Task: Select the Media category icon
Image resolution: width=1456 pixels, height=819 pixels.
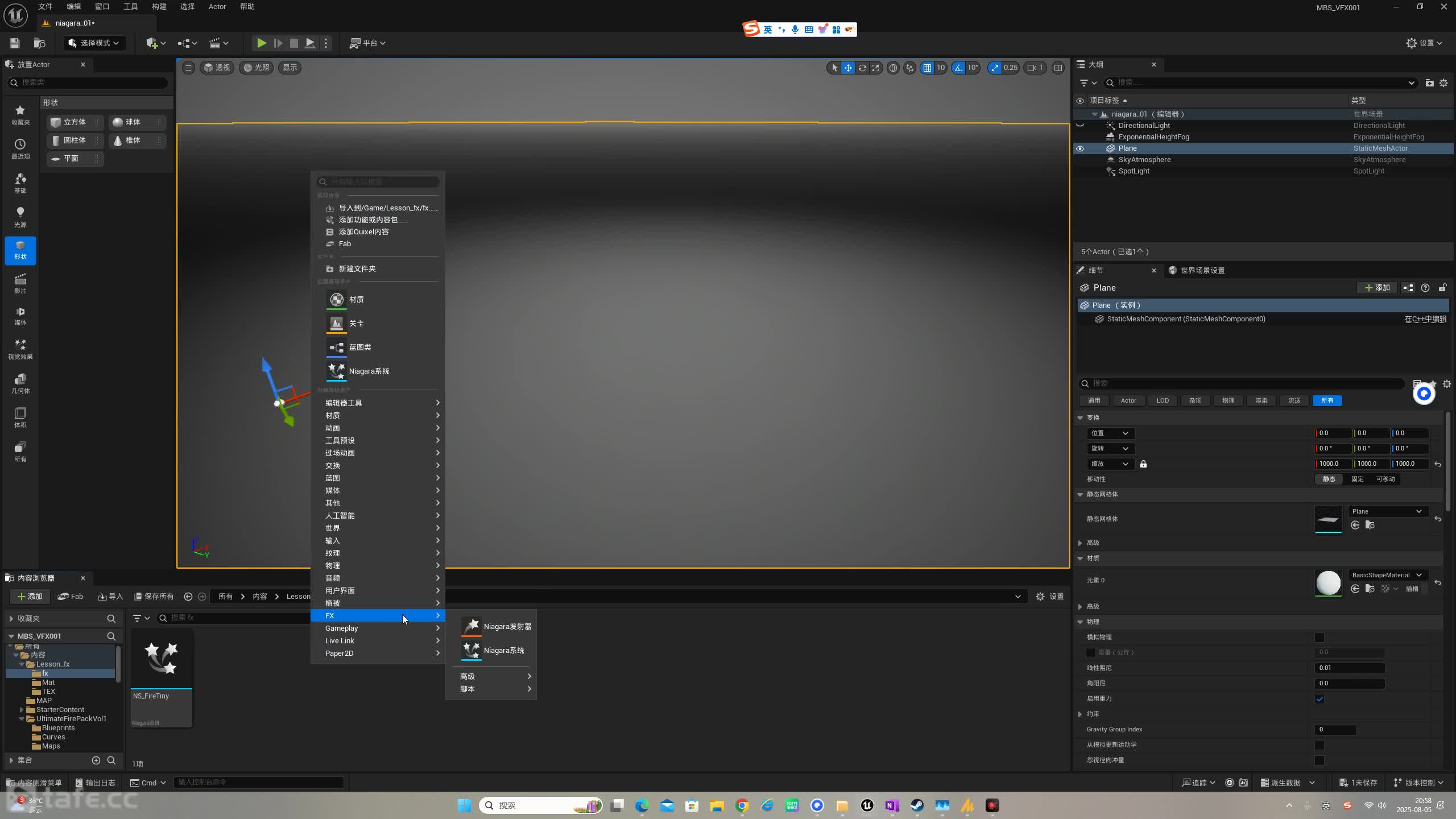Action: click(x=20, y=316)
